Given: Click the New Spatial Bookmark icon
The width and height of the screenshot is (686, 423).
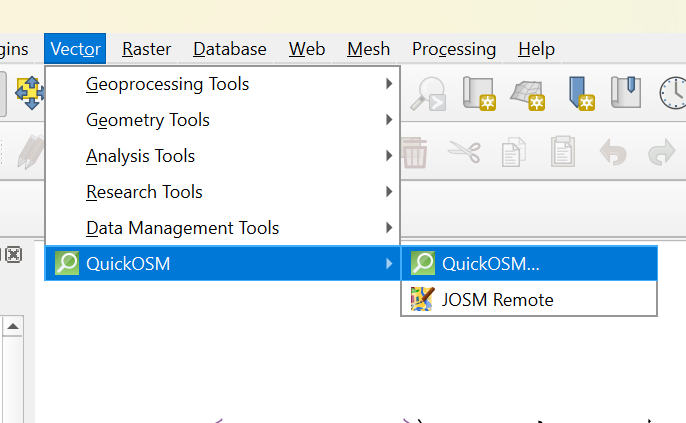Looking at the screenshot, I should [581, 93].
